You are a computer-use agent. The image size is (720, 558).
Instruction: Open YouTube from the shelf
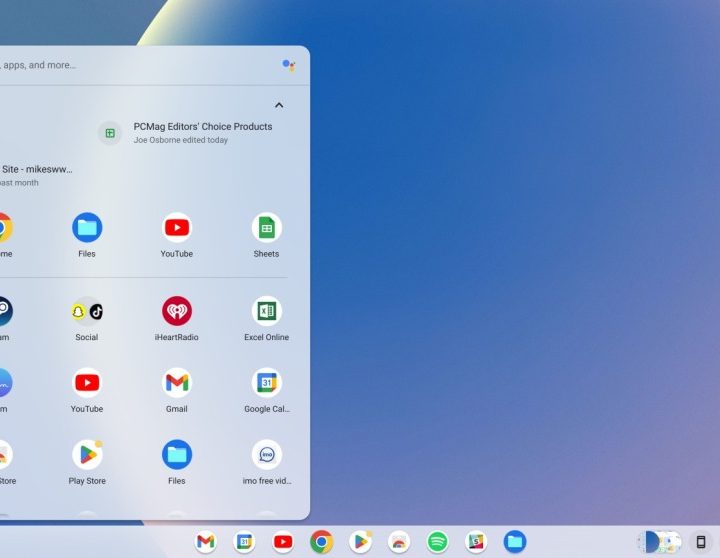click(x=283, y=542)
